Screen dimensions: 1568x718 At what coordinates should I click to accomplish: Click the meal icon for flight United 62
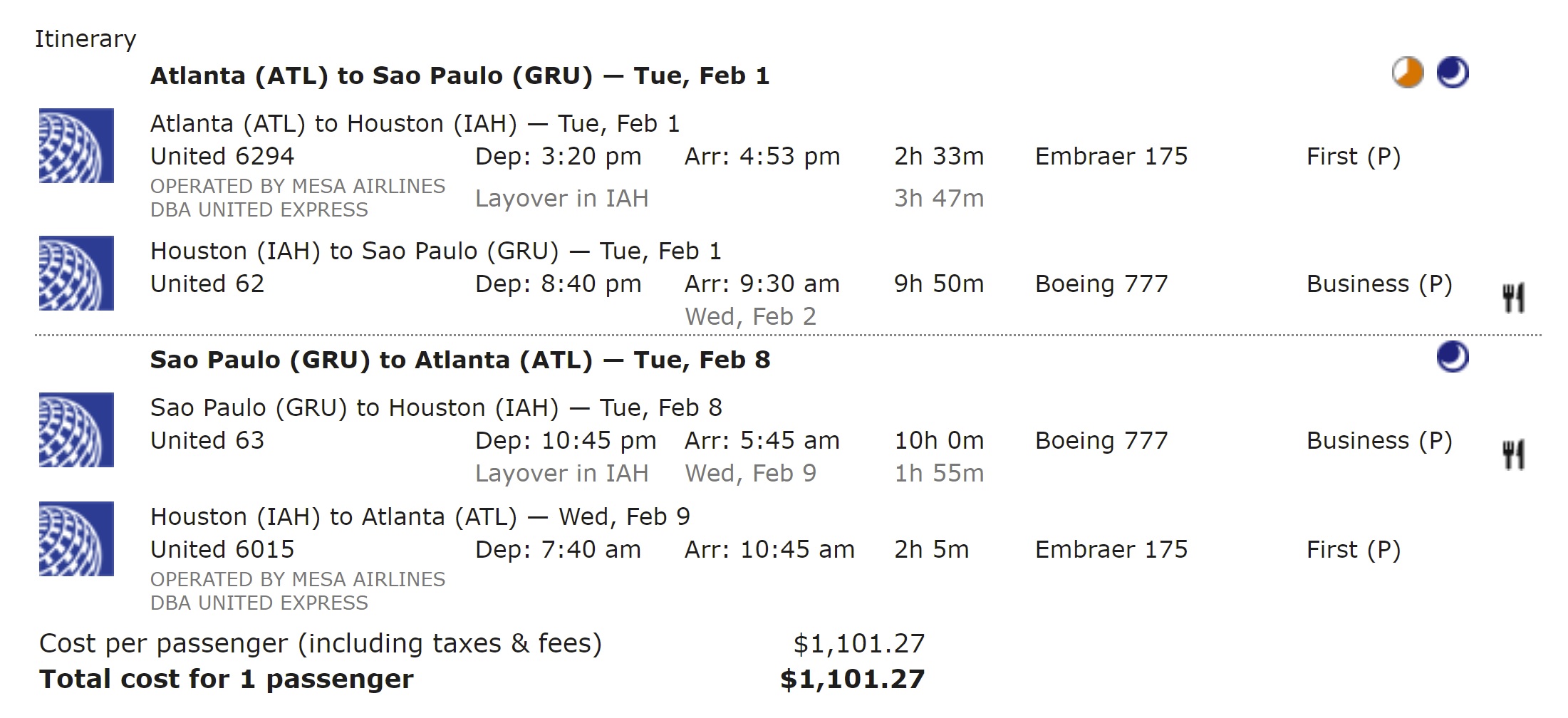[x=1513, y=298]
